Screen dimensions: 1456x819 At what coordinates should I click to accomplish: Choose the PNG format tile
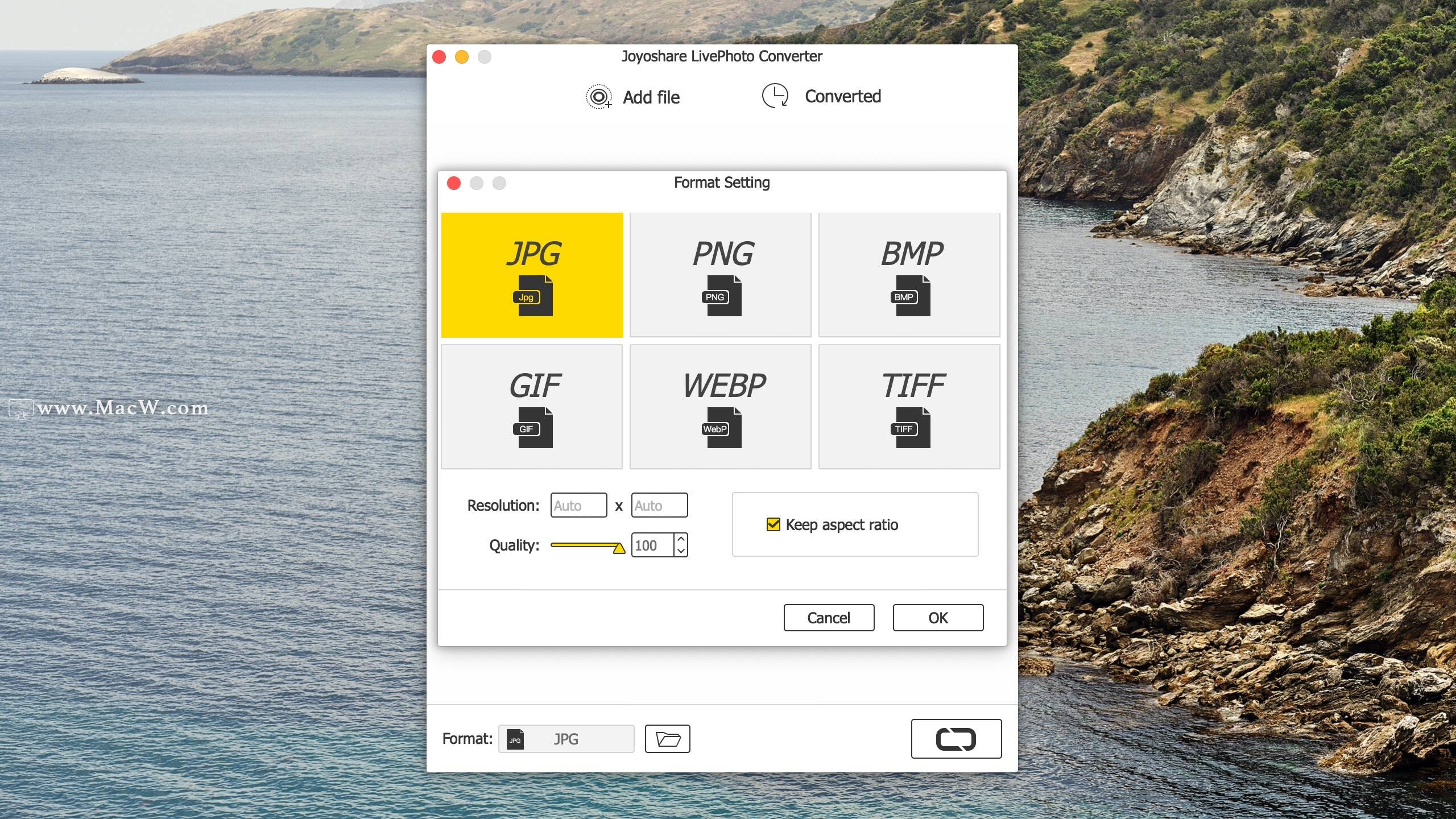721,275
